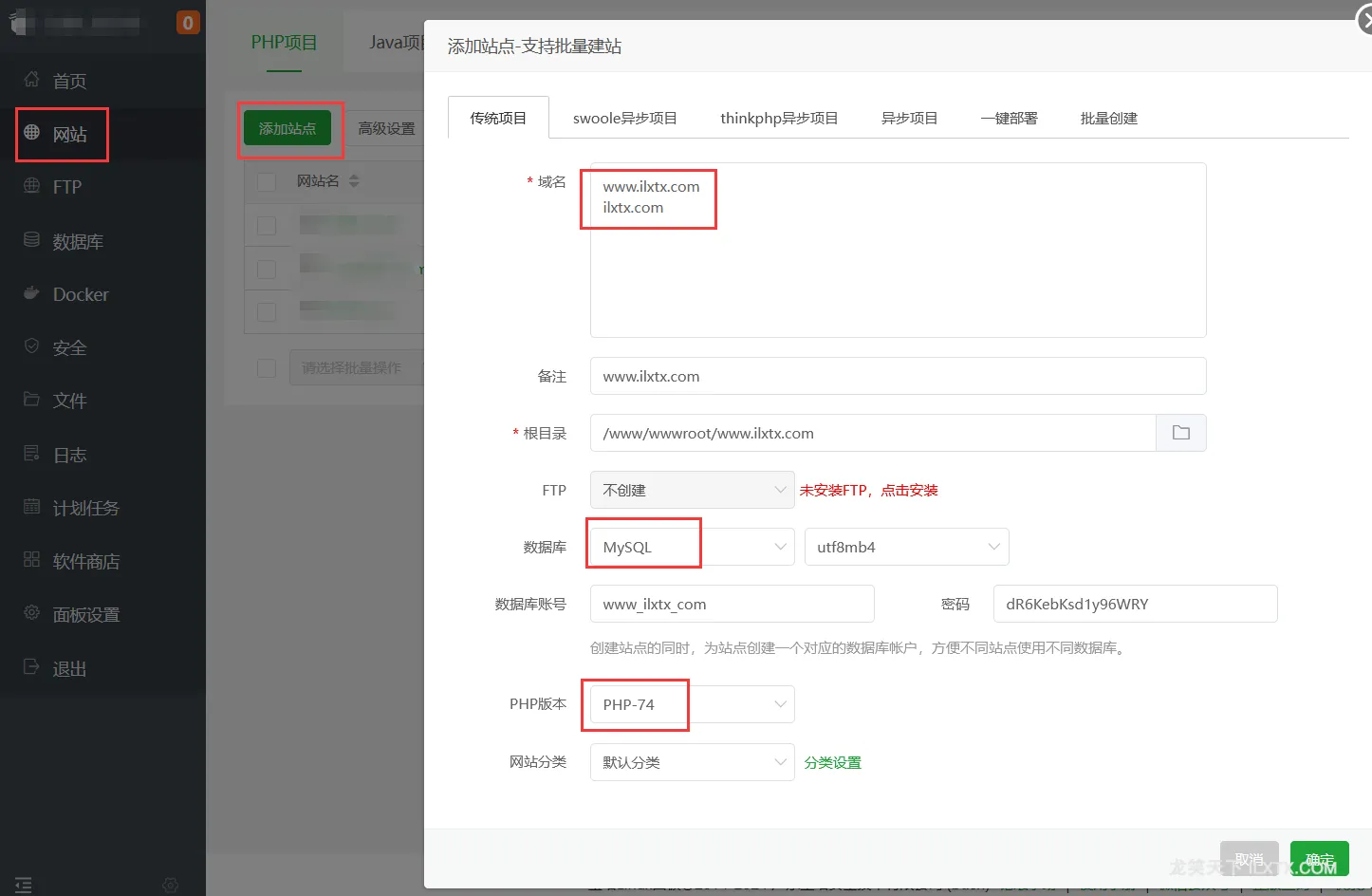
Task: Open the 软件商店 menu entry
Action: coord(86,562)
